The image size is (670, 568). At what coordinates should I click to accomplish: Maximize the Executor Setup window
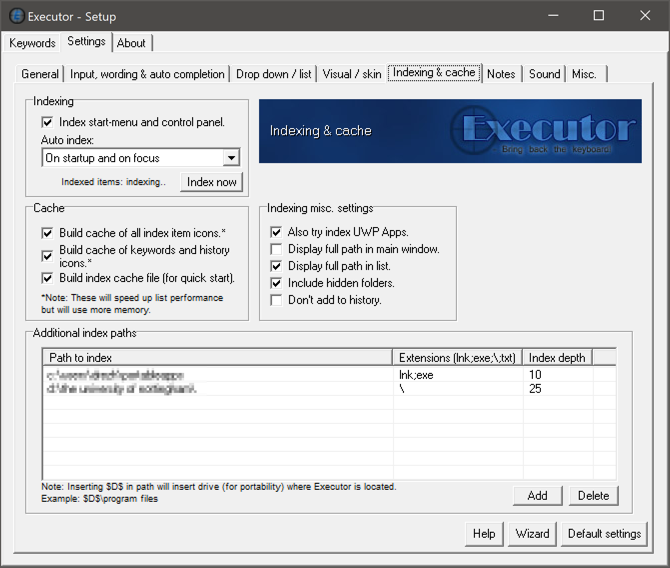pos(599,16)
